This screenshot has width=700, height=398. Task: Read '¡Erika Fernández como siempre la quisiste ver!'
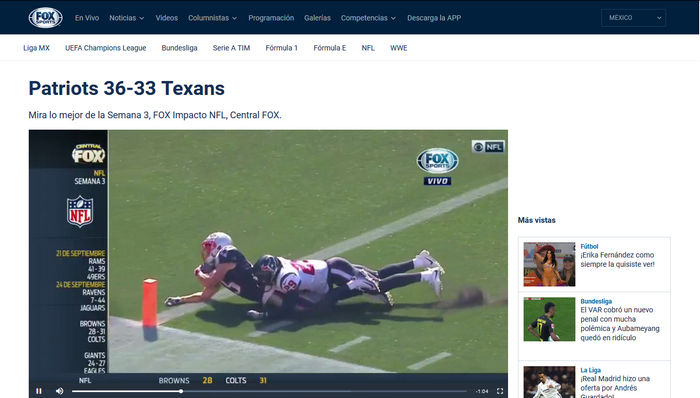(617, 260)
